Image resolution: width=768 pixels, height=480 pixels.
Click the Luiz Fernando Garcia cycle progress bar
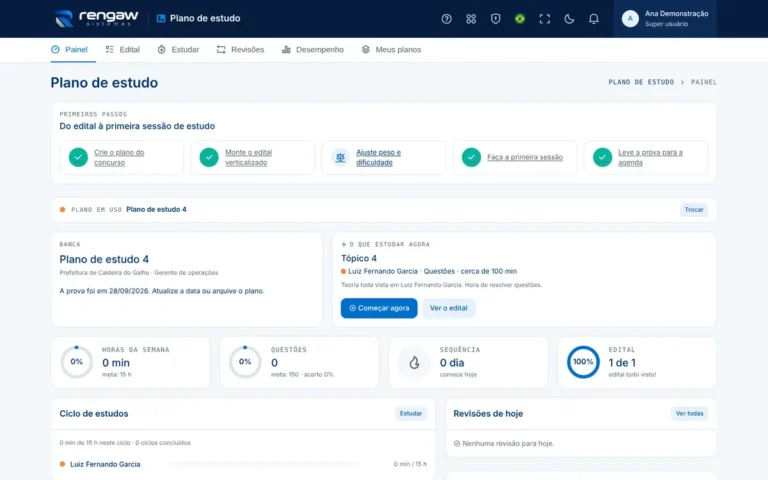pyautogui.click(x=264, y=464)
